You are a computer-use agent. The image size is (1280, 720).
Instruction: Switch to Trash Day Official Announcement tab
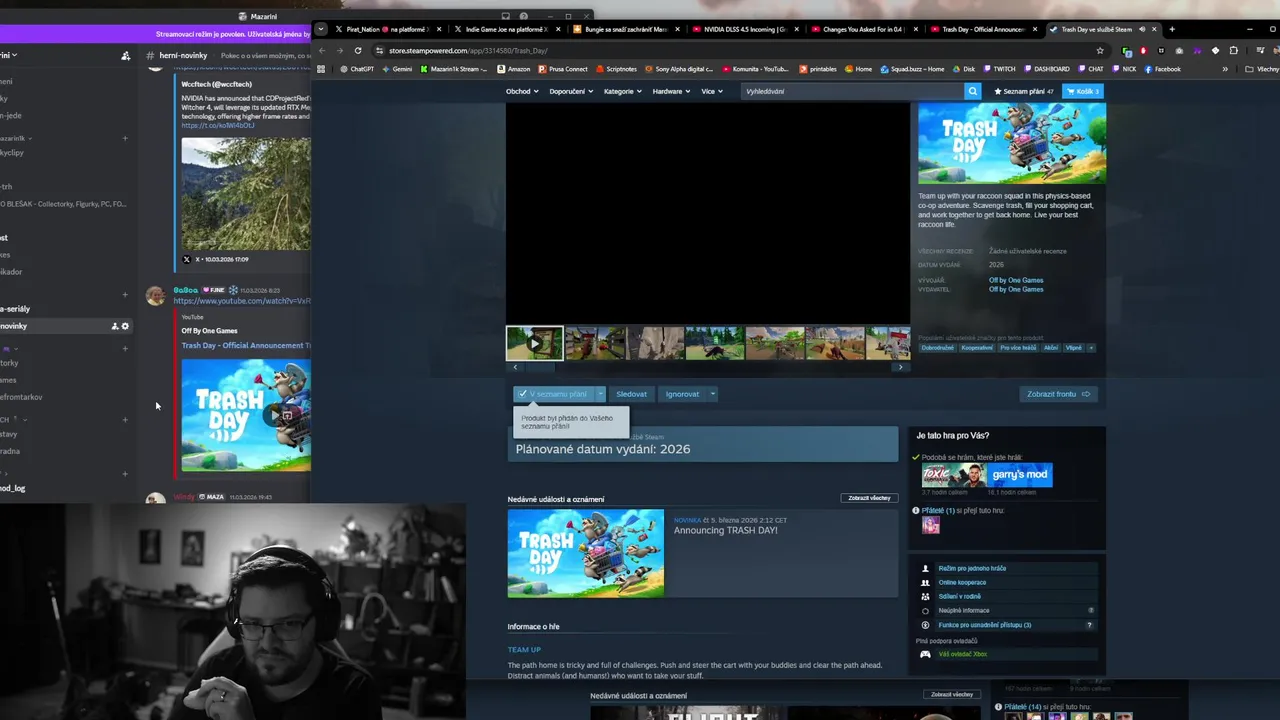coord(983,29)
